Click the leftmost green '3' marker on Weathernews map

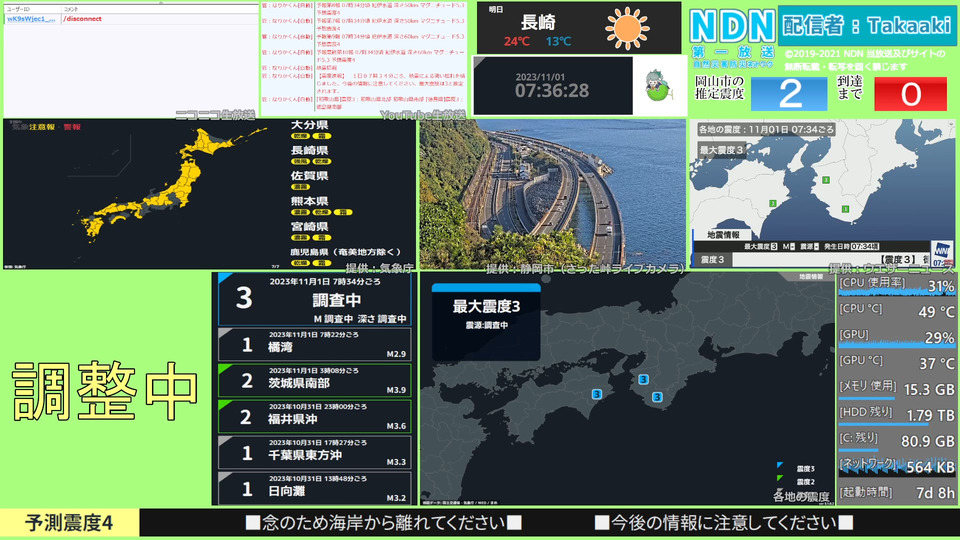(773, 203)
